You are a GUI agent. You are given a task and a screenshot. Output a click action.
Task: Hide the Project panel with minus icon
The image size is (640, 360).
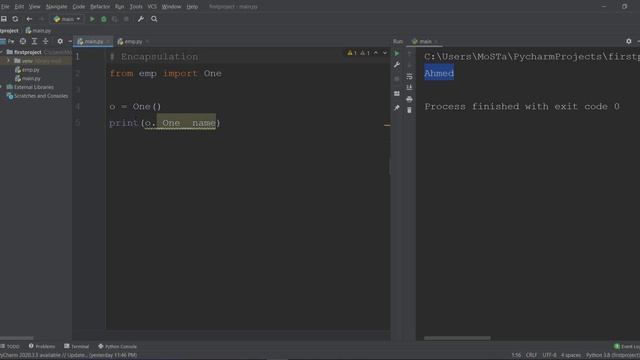tap(70, 41)
